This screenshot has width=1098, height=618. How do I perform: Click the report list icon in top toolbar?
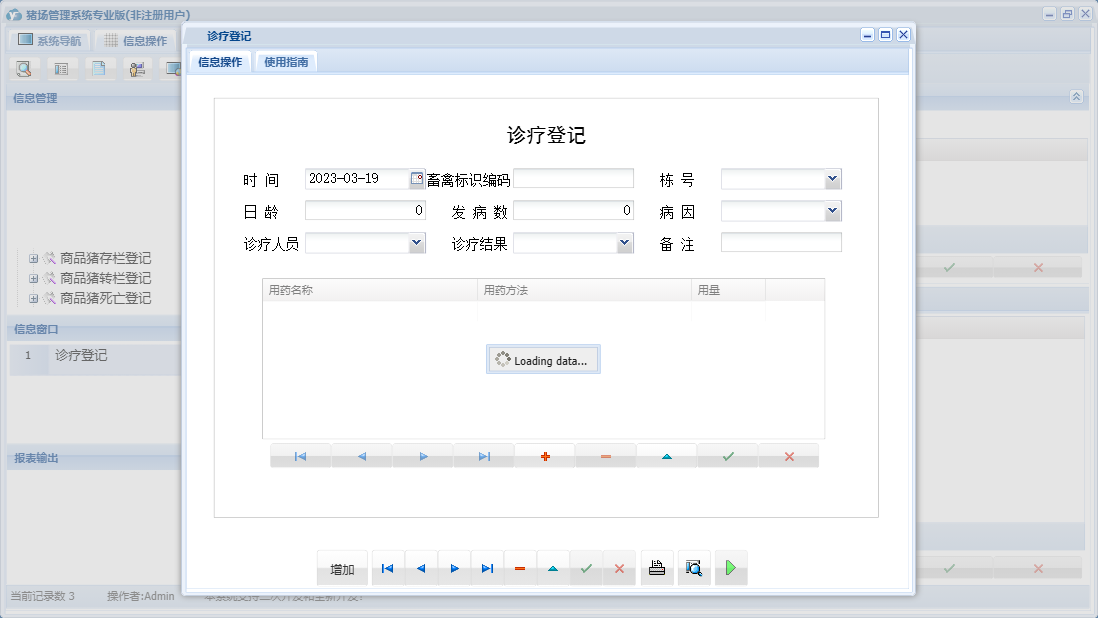(x=61, y=68)
